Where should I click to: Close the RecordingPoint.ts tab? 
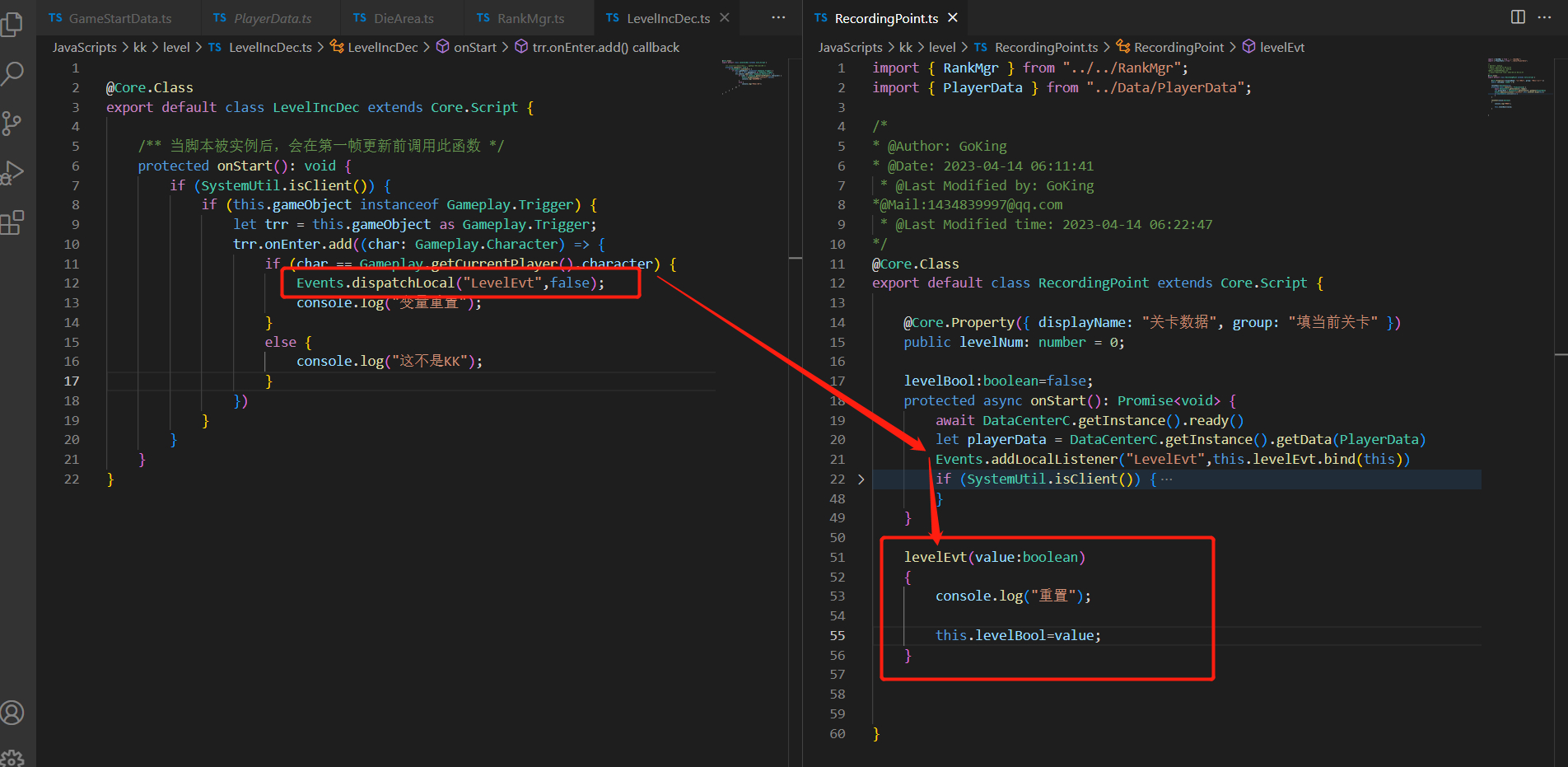[953, 17]
